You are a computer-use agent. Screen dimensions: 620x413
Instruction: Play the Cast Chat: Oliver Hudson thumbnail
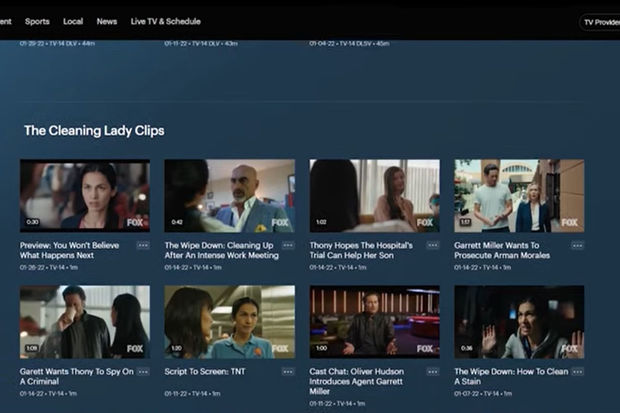[x=374, y=322]
